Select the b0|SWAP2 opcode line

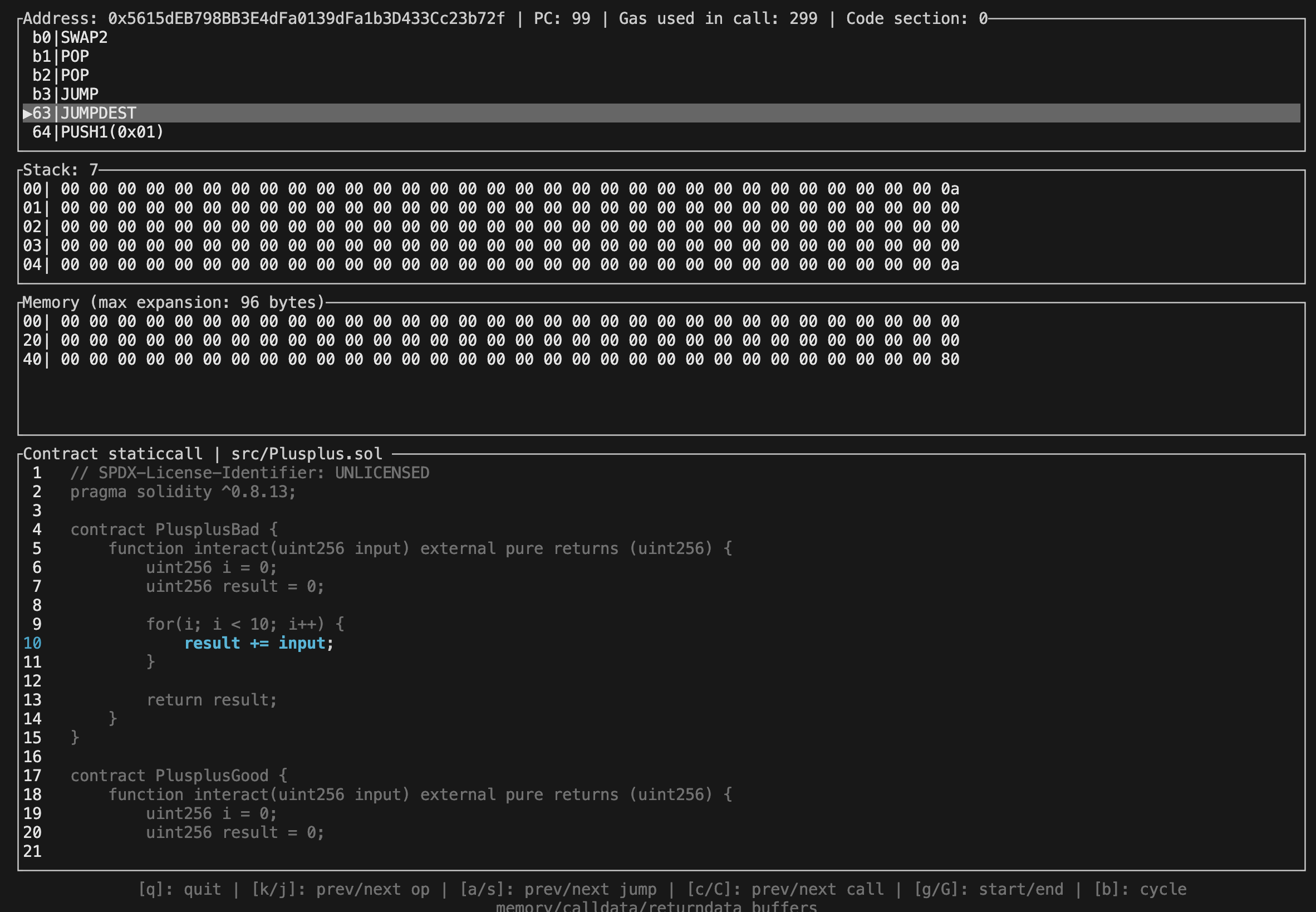pyautogui.click(x=70, y=38)
